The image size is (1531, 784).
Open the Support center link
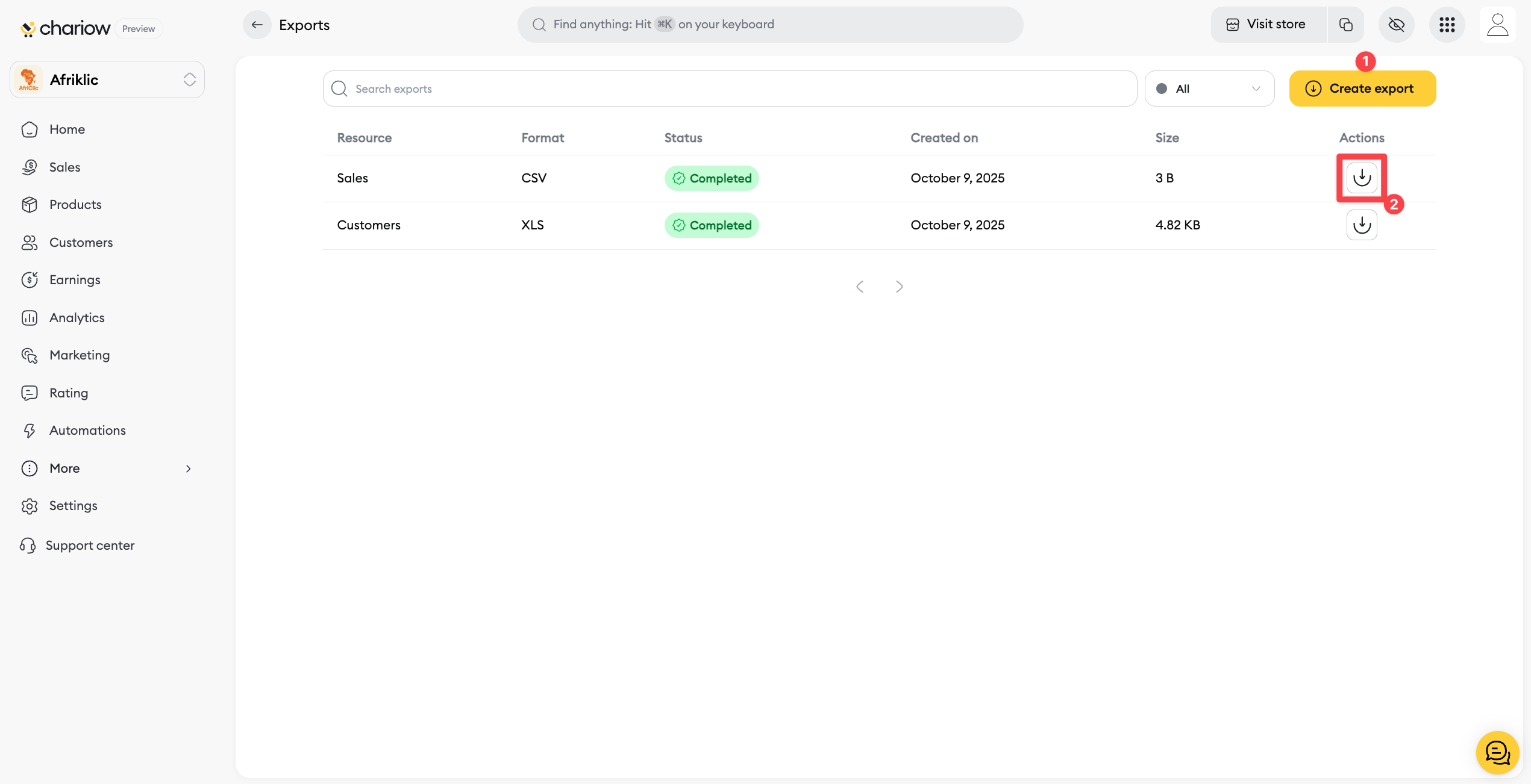coord(90,546)
